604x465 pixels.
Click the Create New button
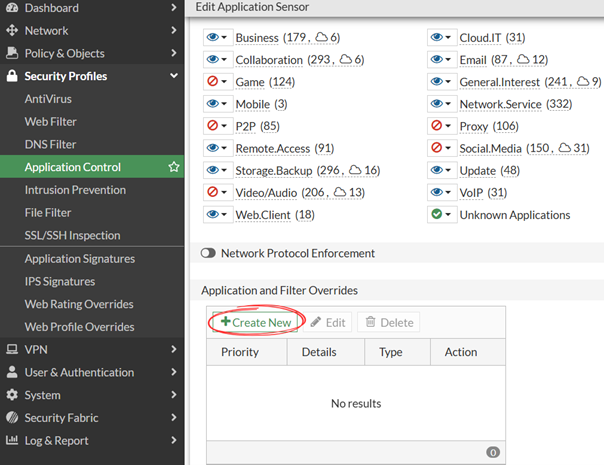[256, 323]
